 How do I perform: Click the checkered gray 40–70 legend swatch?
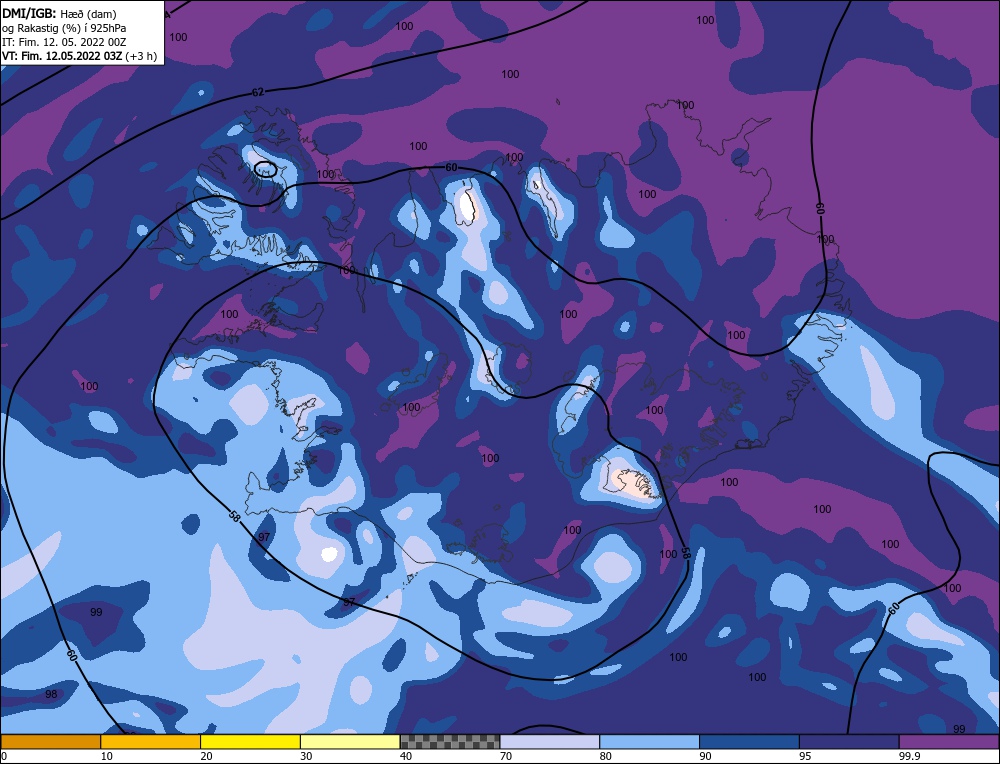click(x=450, y=742)
